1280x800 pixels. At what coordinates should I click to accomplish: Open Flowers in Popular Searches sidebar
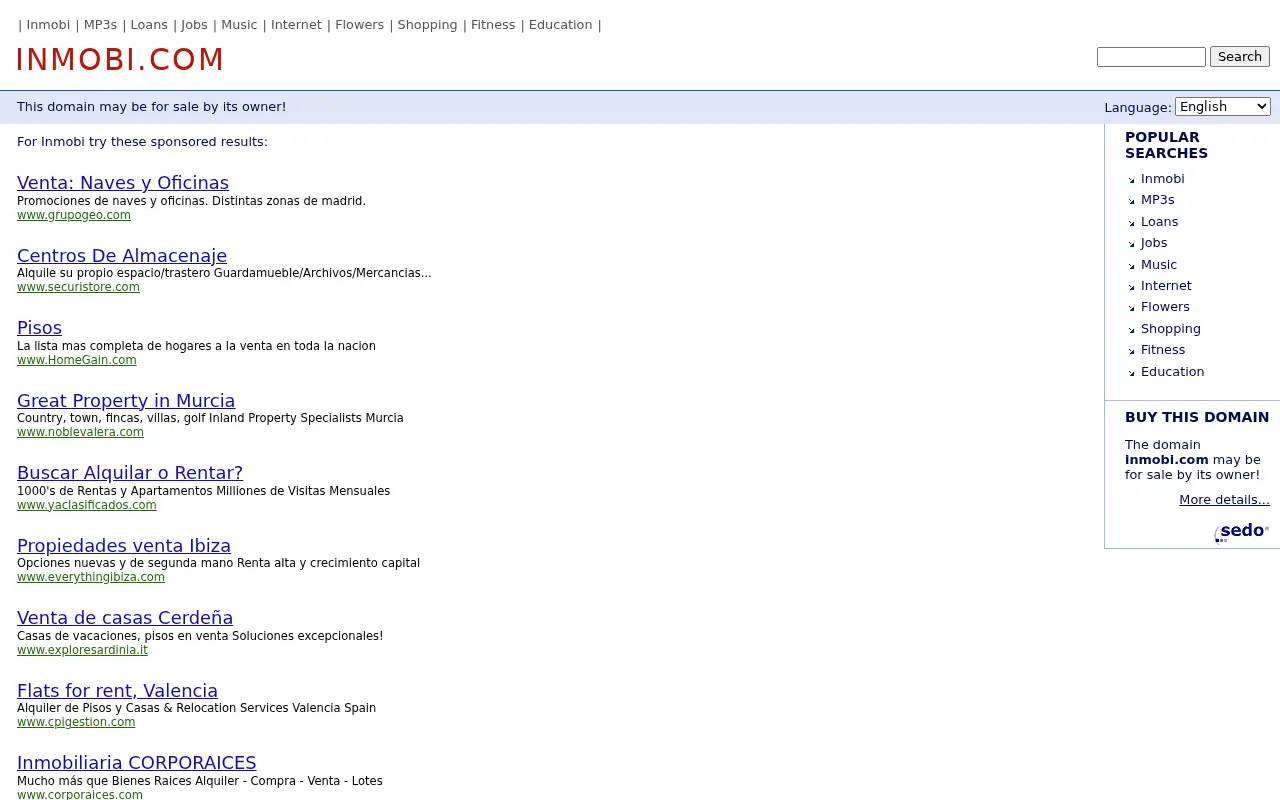point(1165,307)
